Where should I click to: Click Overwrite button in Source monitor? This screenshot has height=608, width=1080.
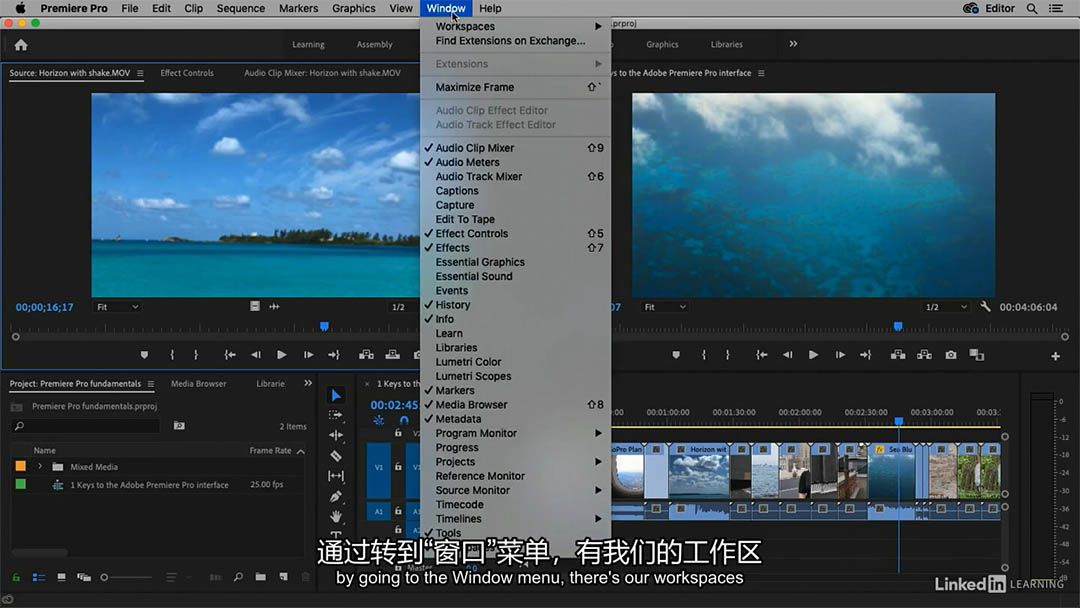coord(393,355)
